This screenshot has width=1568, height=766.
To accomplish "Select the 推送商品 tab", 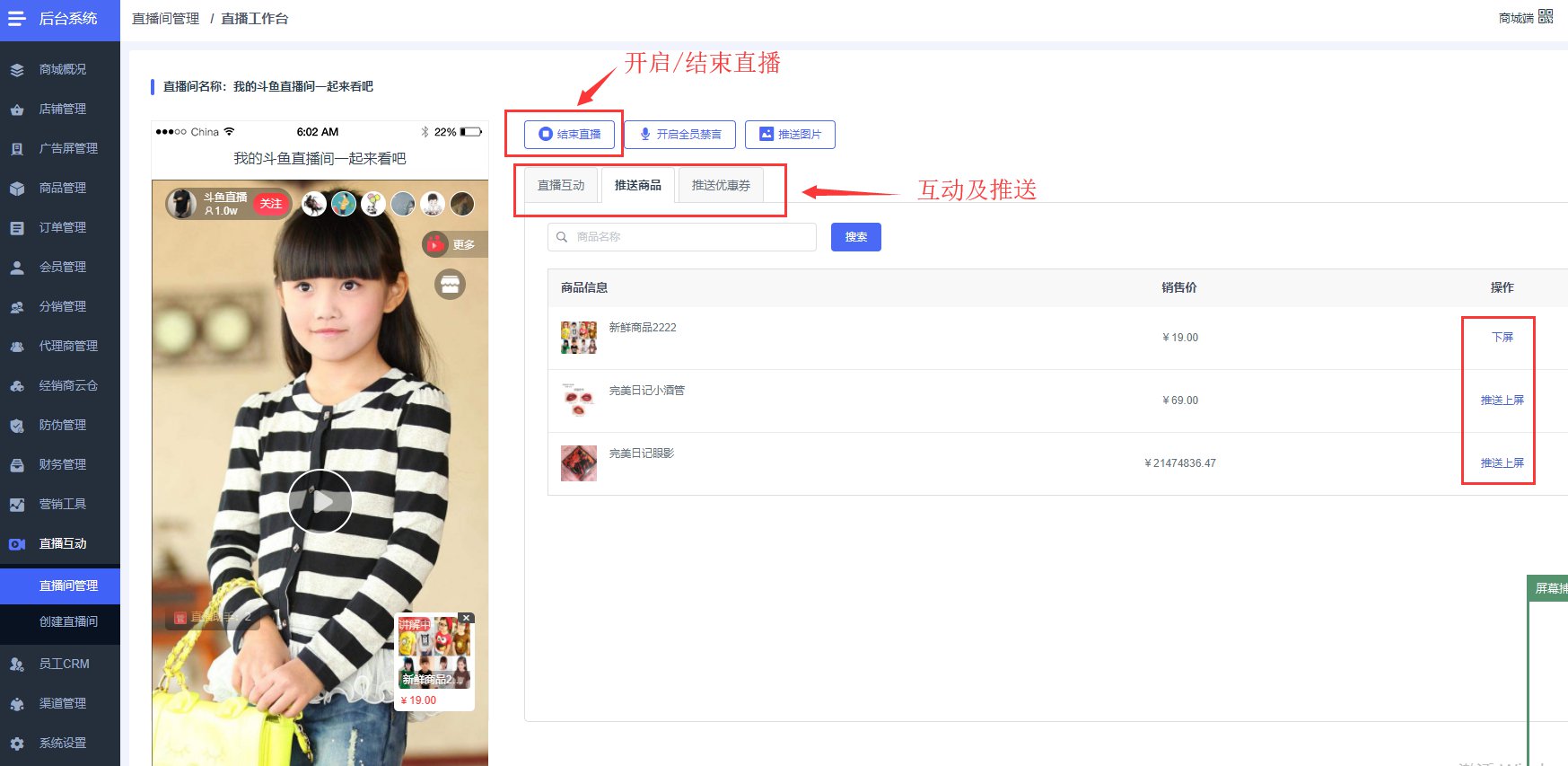I will 638,185.
